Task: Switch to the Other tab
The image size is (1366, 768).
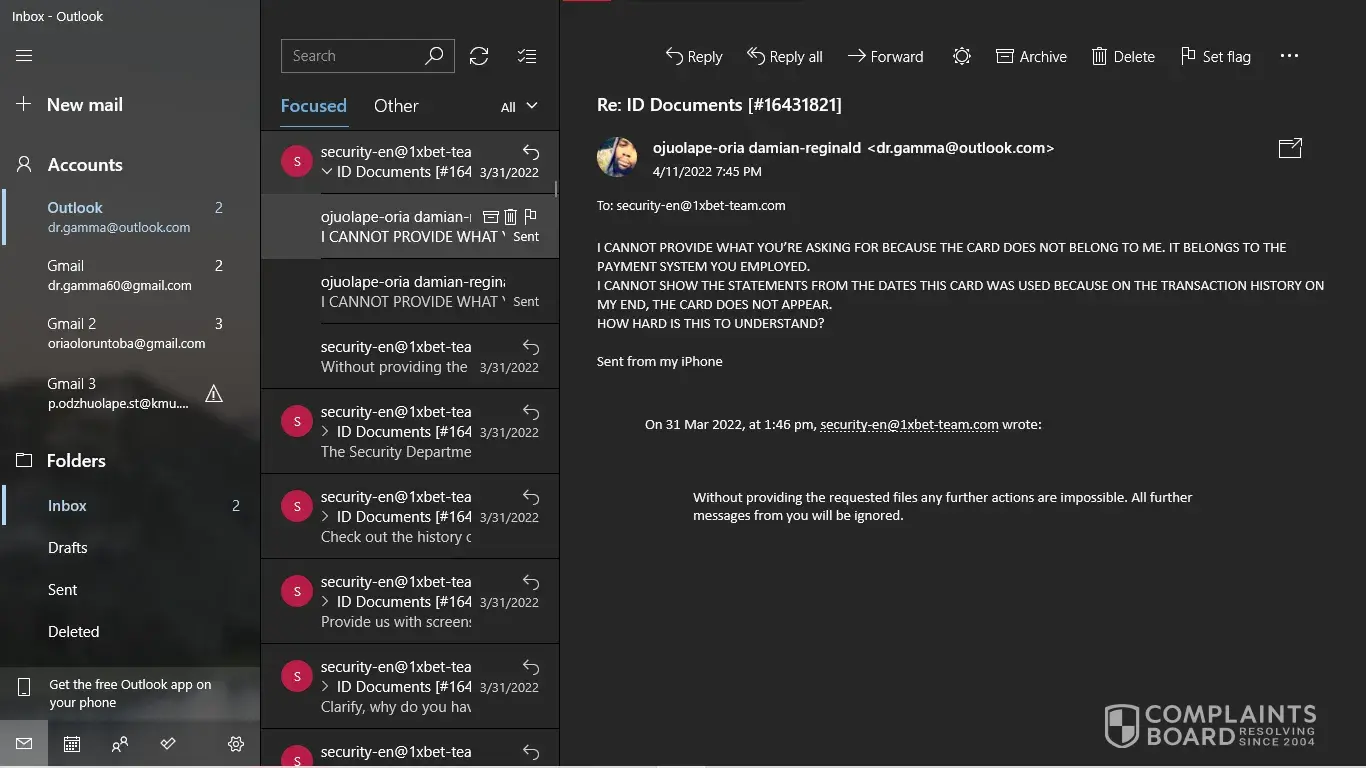Action: pos(396,106)
